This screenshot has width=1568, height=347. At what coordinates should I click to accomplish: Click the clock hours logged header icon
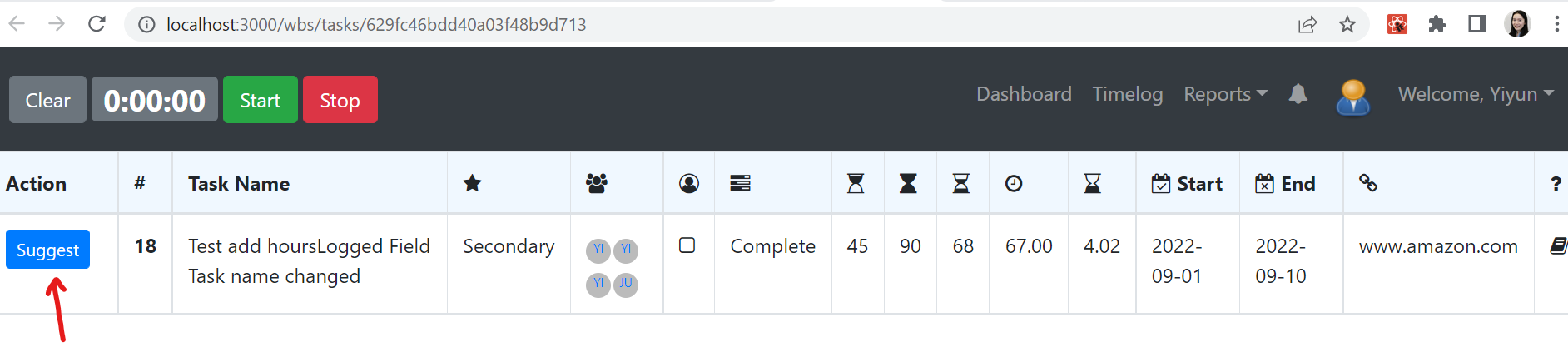1014,183
